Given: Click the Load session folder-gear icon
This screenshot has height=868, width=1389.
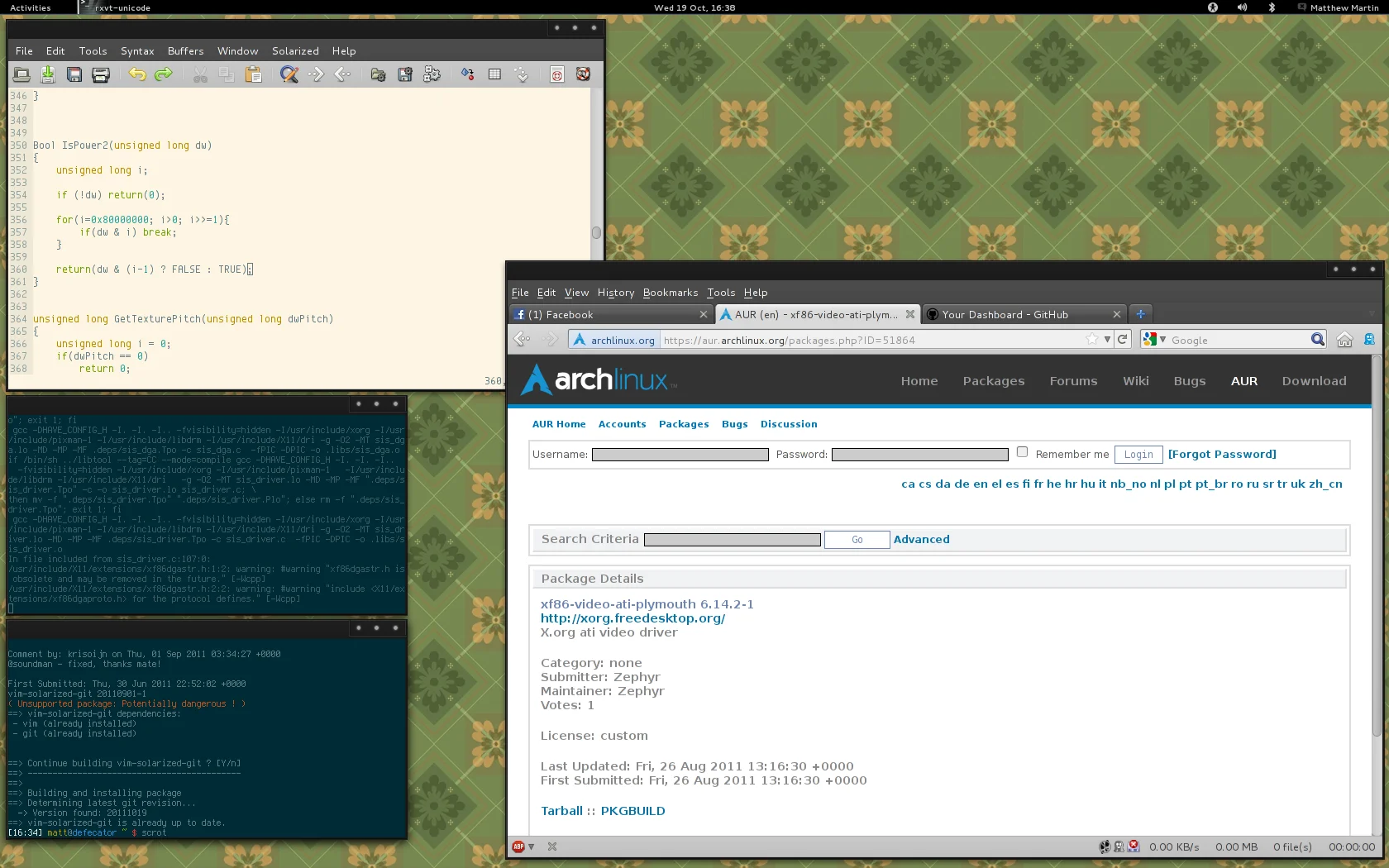Looking at the screenshot, I should point(379,74).
